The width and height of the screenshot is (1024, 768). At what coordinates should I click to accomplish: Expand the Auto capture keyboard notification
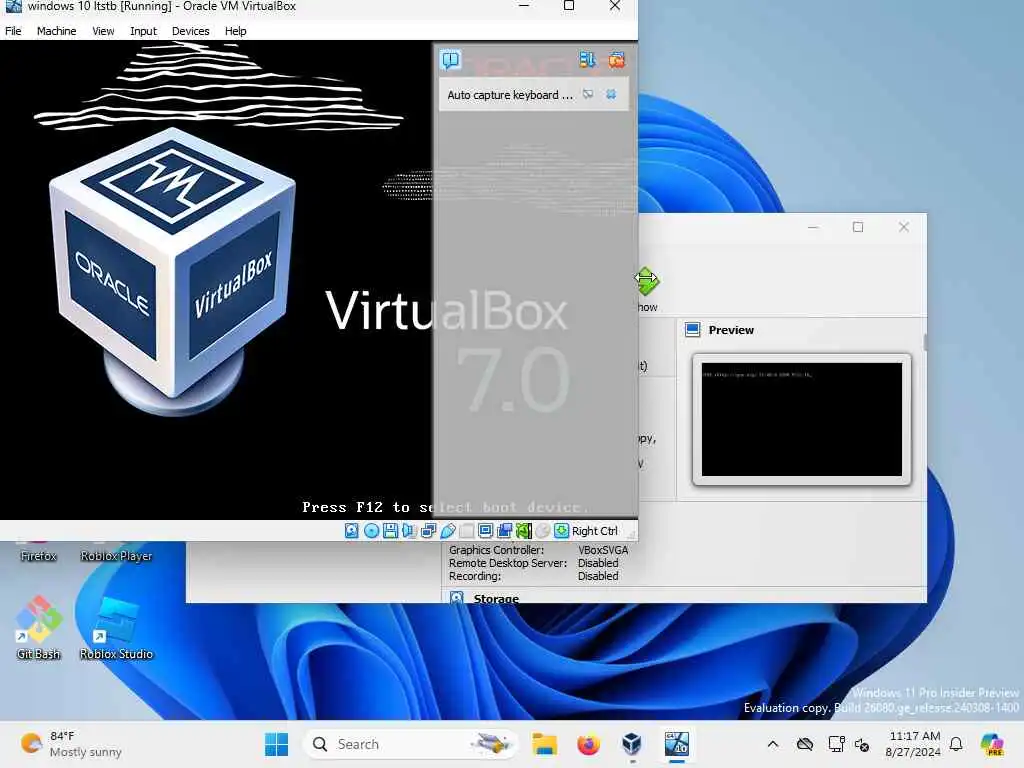pos(588,95)
